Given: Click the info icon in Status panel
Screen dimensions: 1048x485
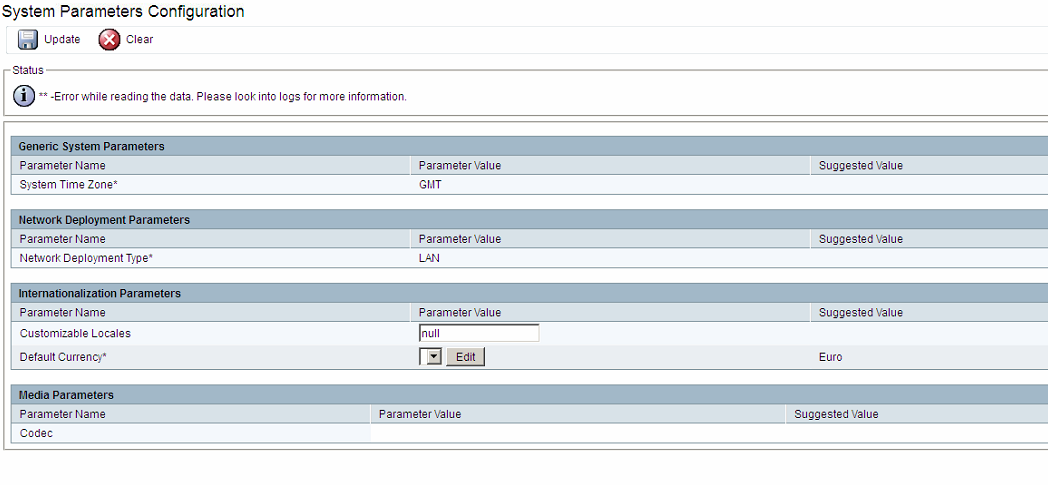Looking at the screenshot, I should pyautogui.click(x=24, y=96).
